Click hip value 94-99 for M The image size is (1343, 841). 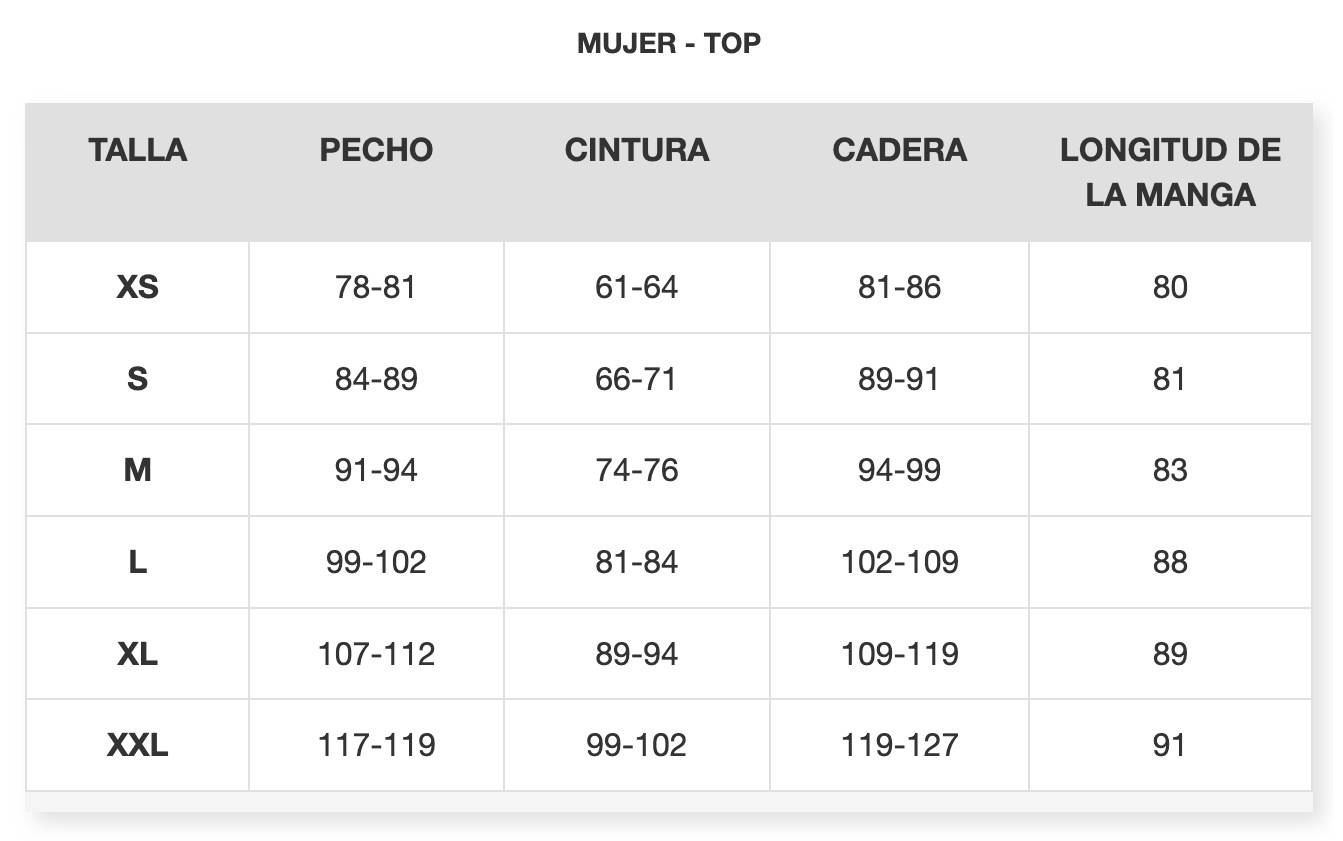899,471
